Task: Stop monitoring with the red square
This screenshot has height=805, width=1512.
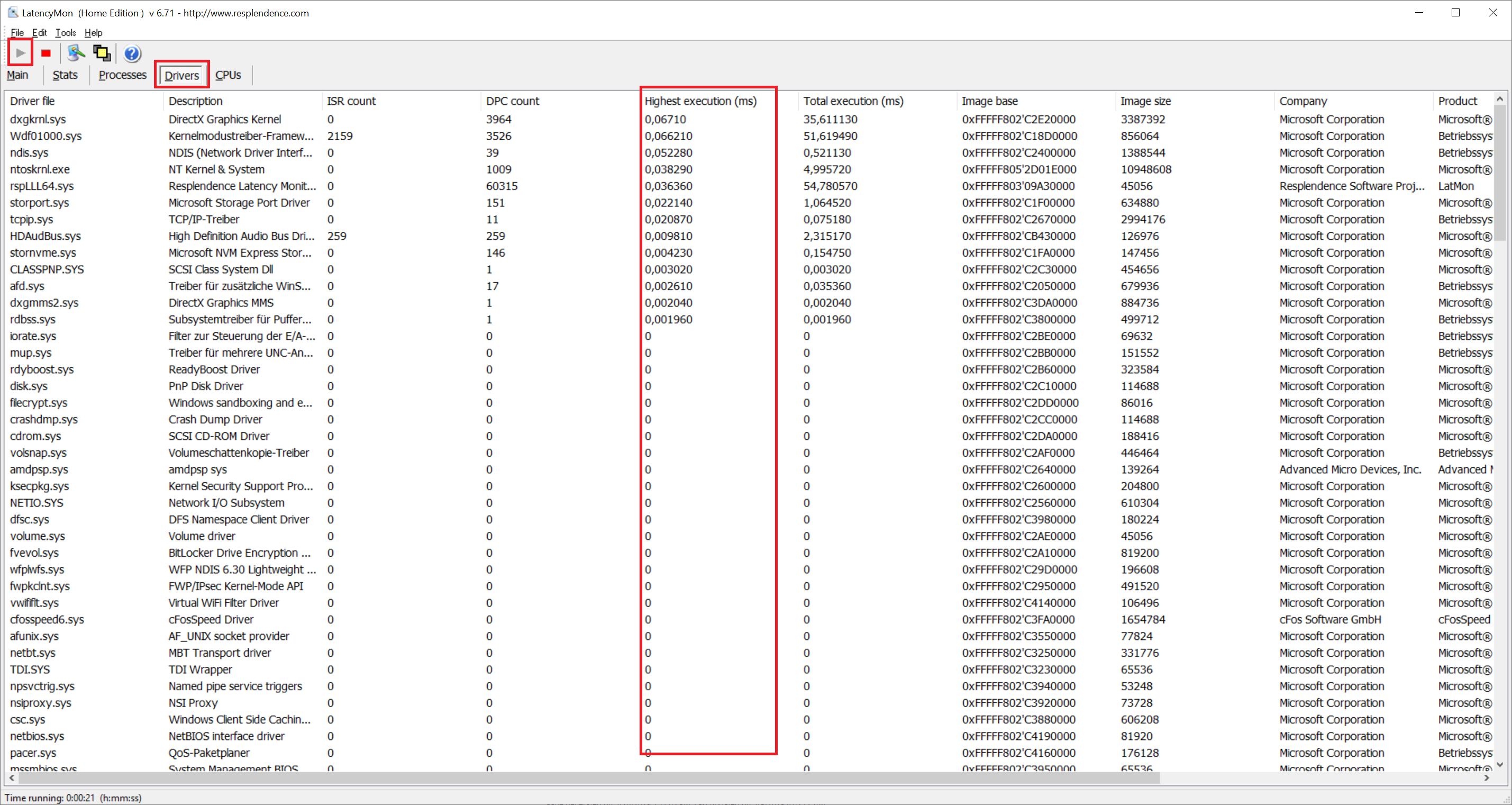Action: [46, 53]
